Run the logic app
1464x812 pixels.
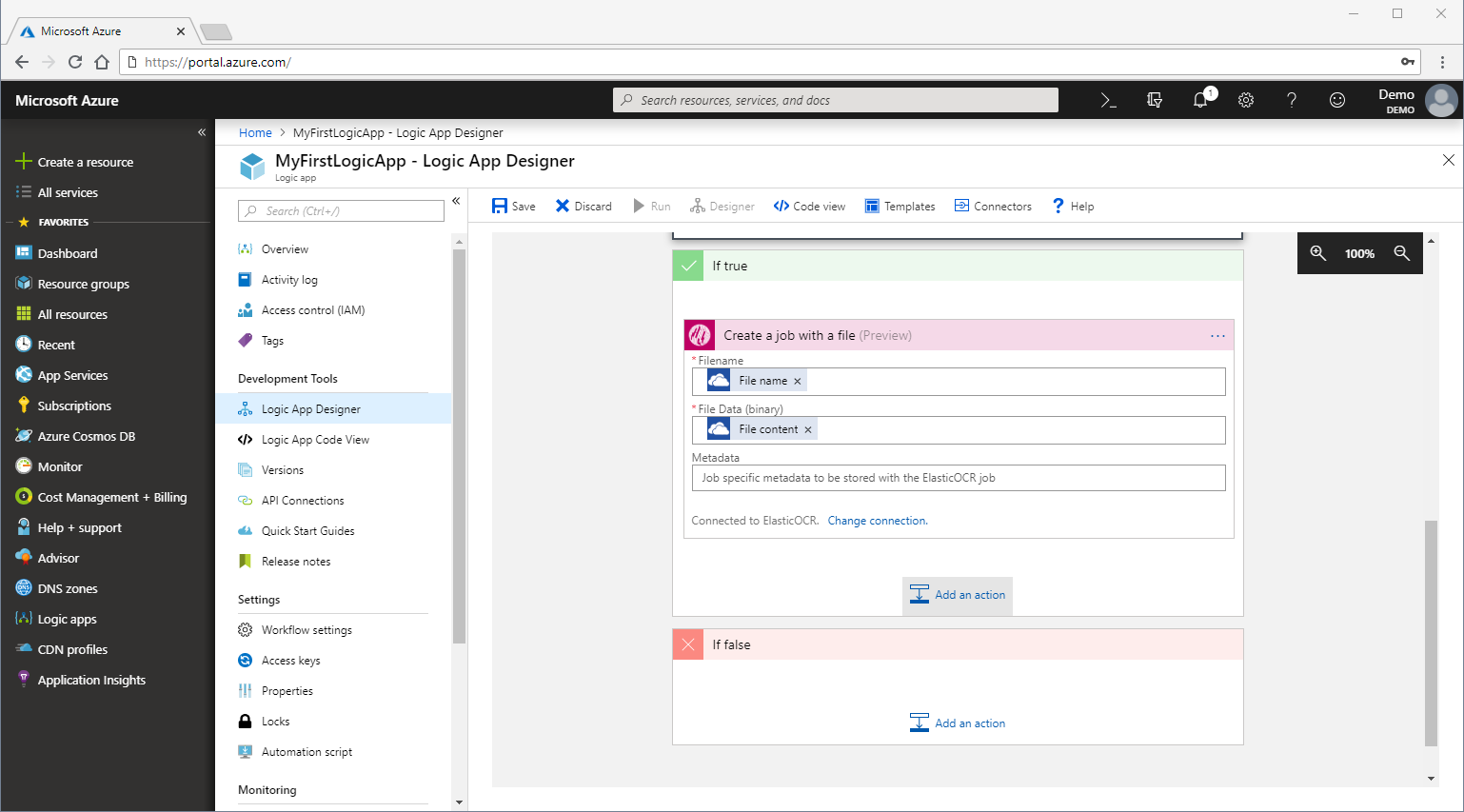(652, 207)
